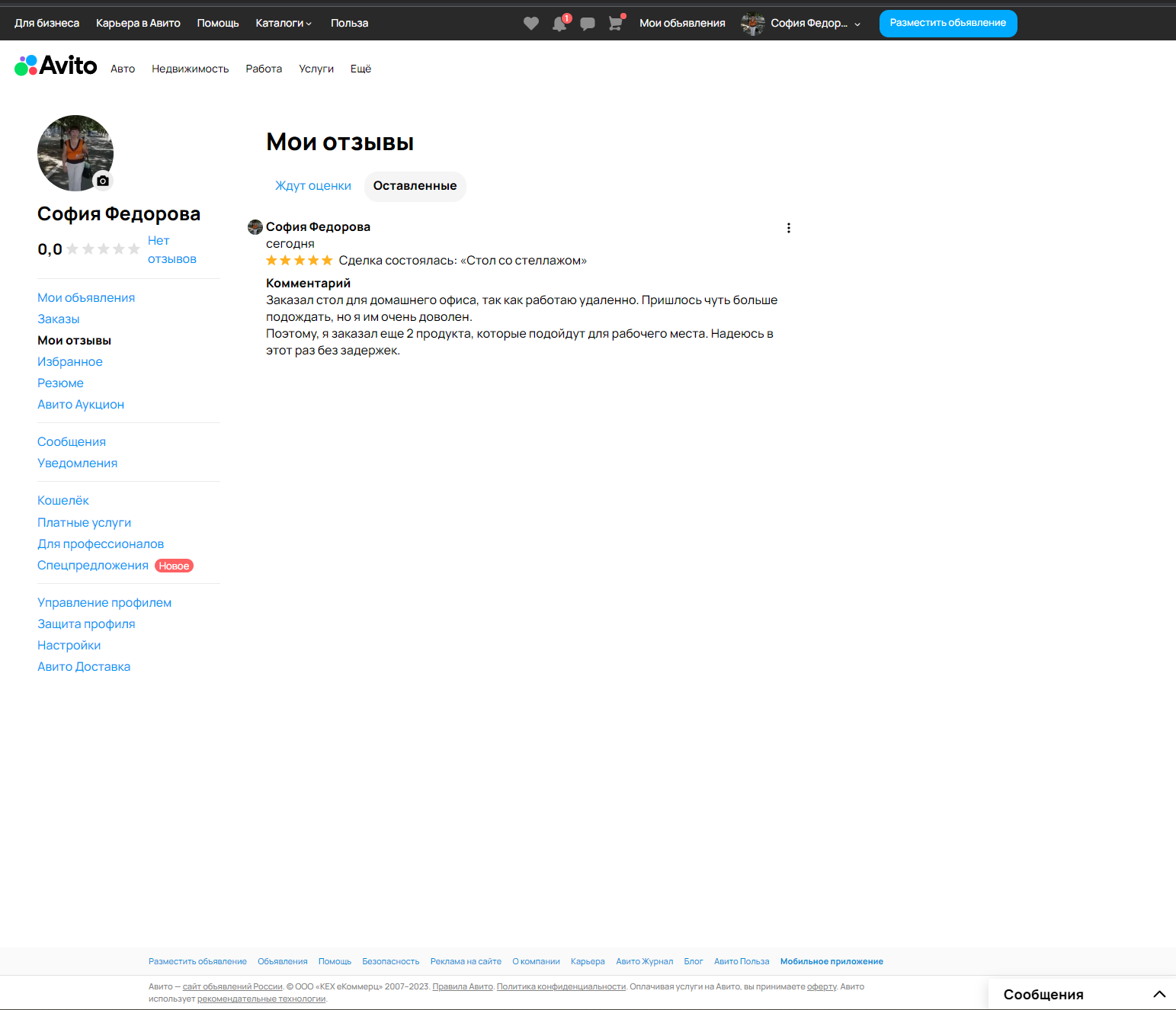Image resolution: width=1176 pixels, height=1010 pixels.
Task: Click footer Безопасность link
Action: coord(391,962)
